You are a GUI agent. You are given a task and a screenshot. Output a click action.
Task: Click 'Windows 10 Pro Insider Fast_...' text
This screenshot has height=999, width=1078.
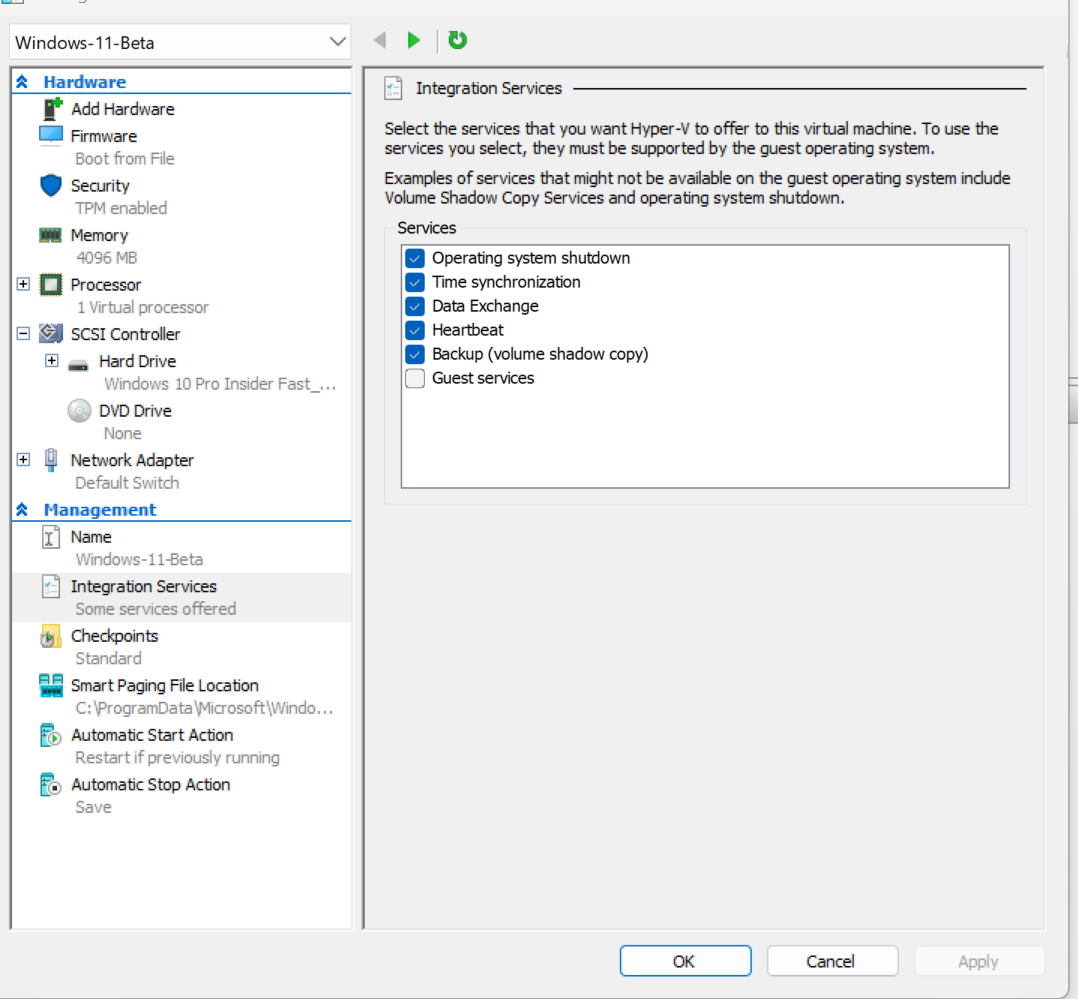220,384
